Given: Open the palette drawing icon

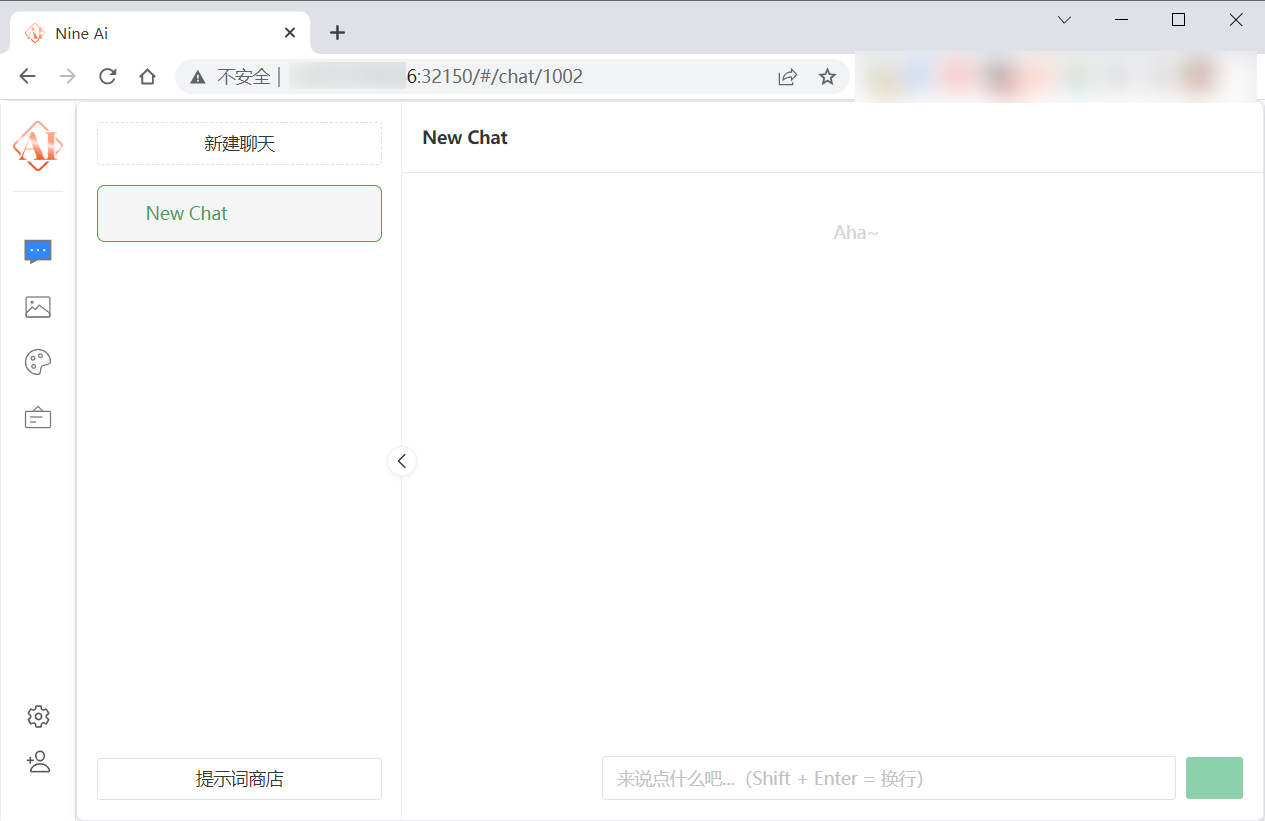Looking at the screenshot, I should (x=38, y=362).
